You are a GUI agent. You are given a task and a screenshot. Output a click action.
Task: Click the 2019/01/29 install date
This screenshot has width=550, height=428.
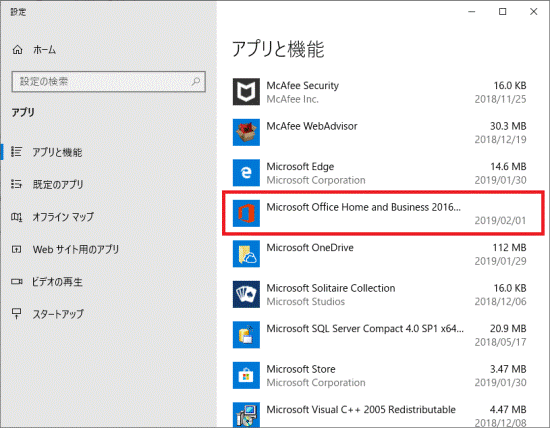[x=500, y=261]
